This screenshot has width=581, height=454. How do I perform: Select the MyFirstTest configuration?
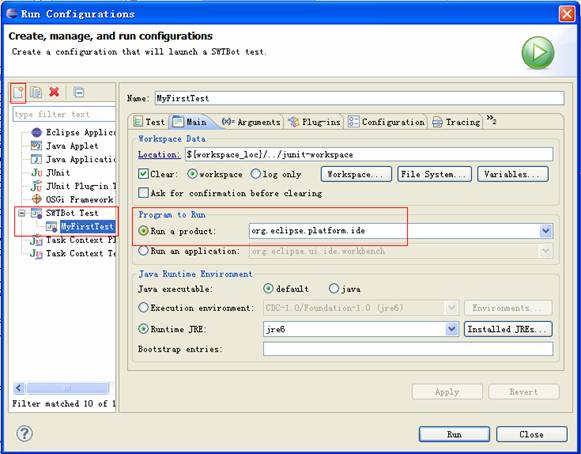coord(87,226)
